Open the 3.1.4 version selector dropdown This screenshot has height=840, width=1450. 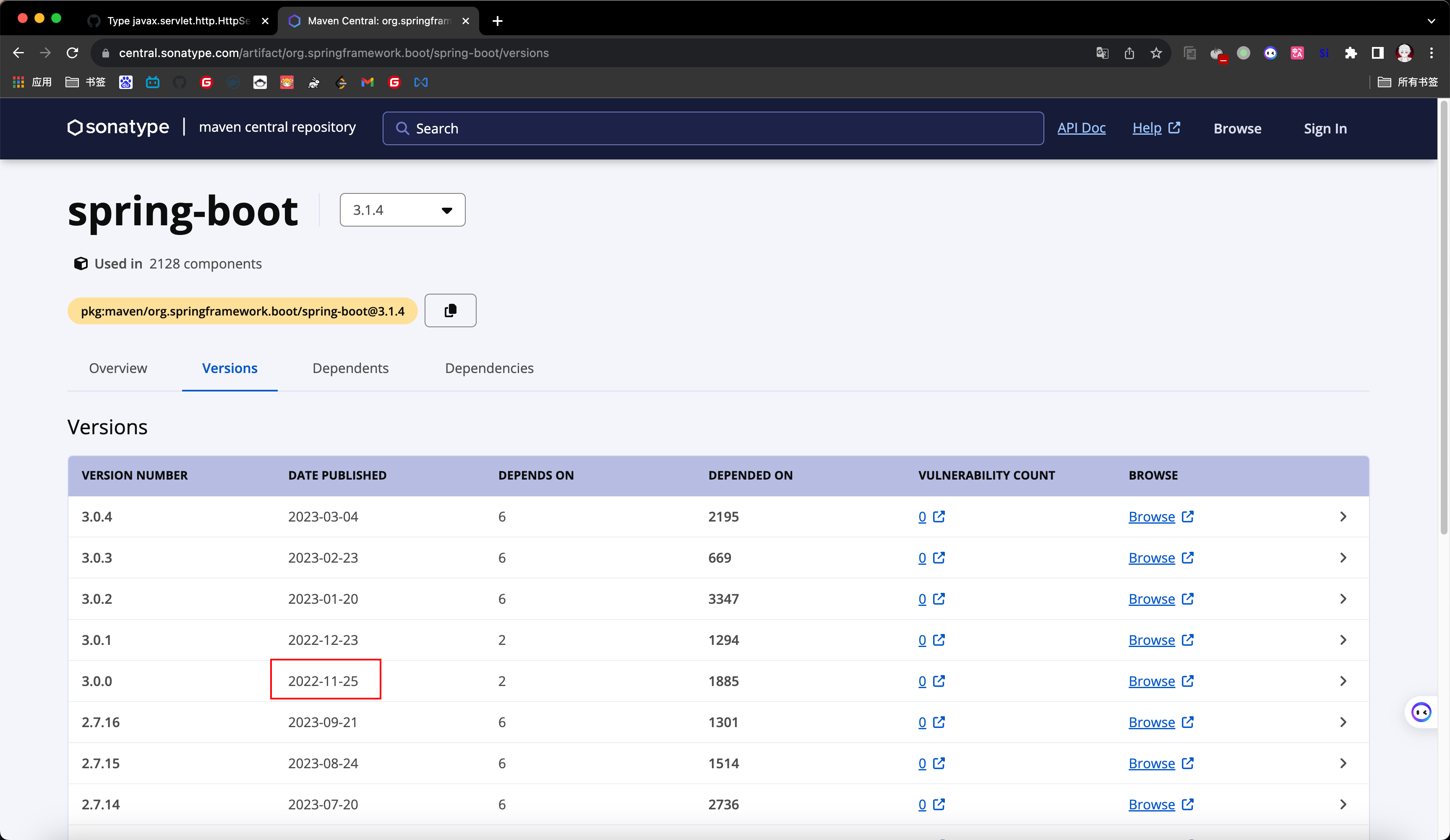[402, 209]
